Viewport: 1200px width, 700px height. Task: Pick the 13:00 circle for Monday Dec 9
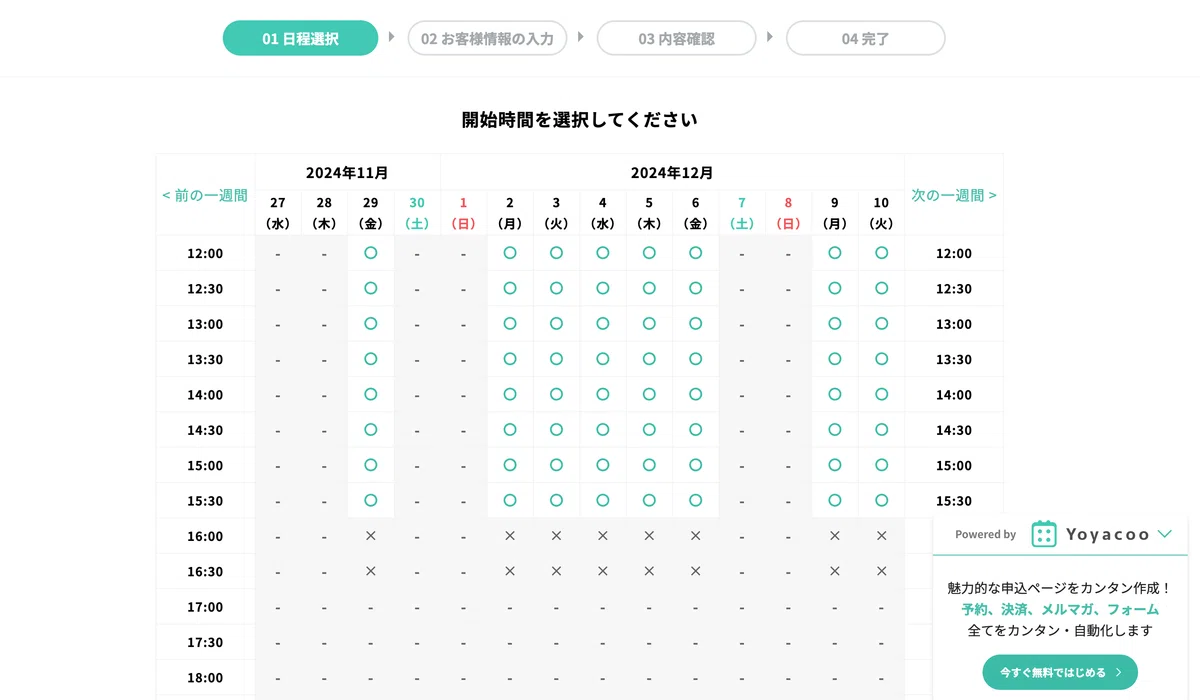coord(835,324)
